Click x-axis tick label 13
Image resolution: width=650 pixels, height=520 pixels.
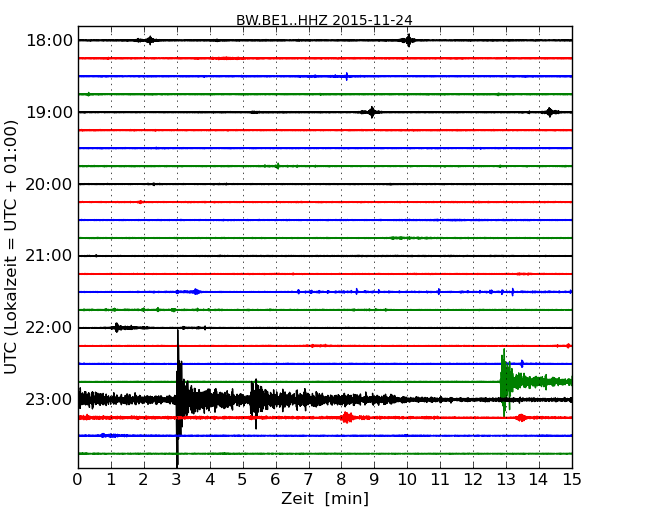(506, 480)
